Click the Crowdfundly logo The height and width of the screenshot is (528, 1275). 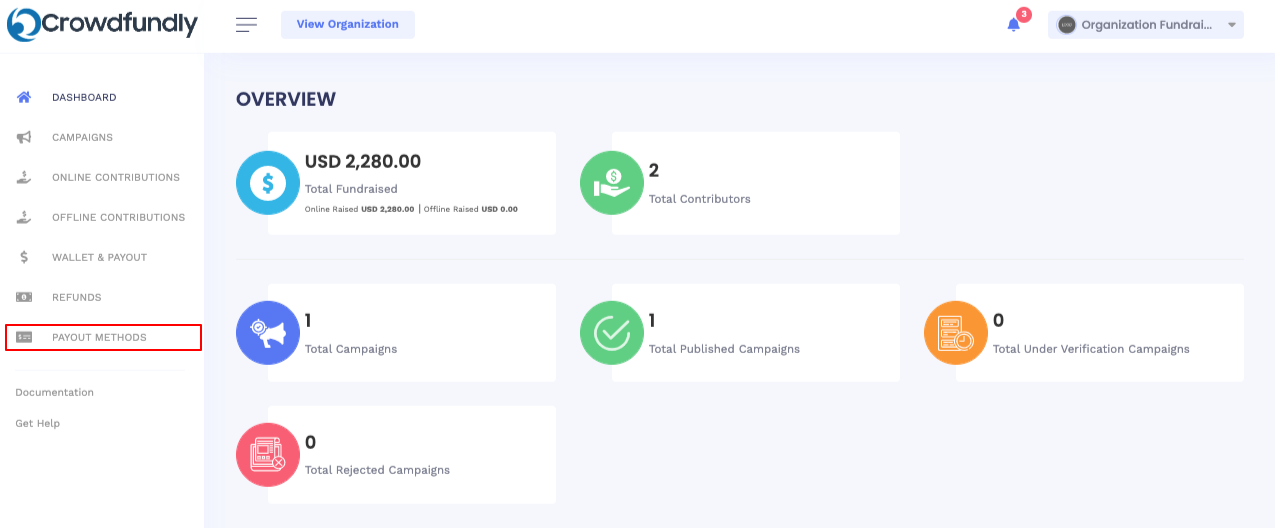[102, 24]
